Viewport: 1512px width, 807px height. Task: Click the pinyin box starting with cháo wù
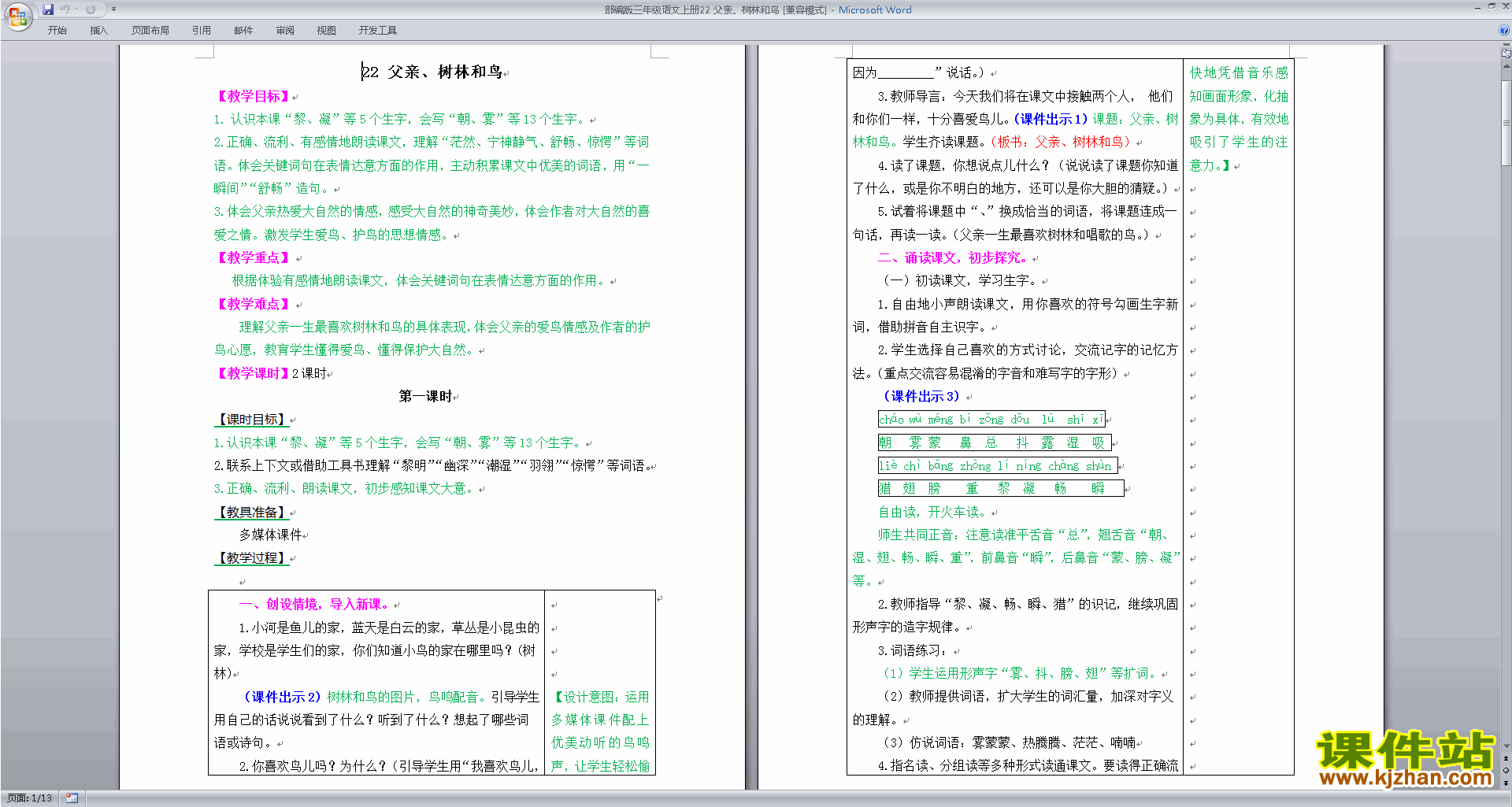tap(991, 420)
